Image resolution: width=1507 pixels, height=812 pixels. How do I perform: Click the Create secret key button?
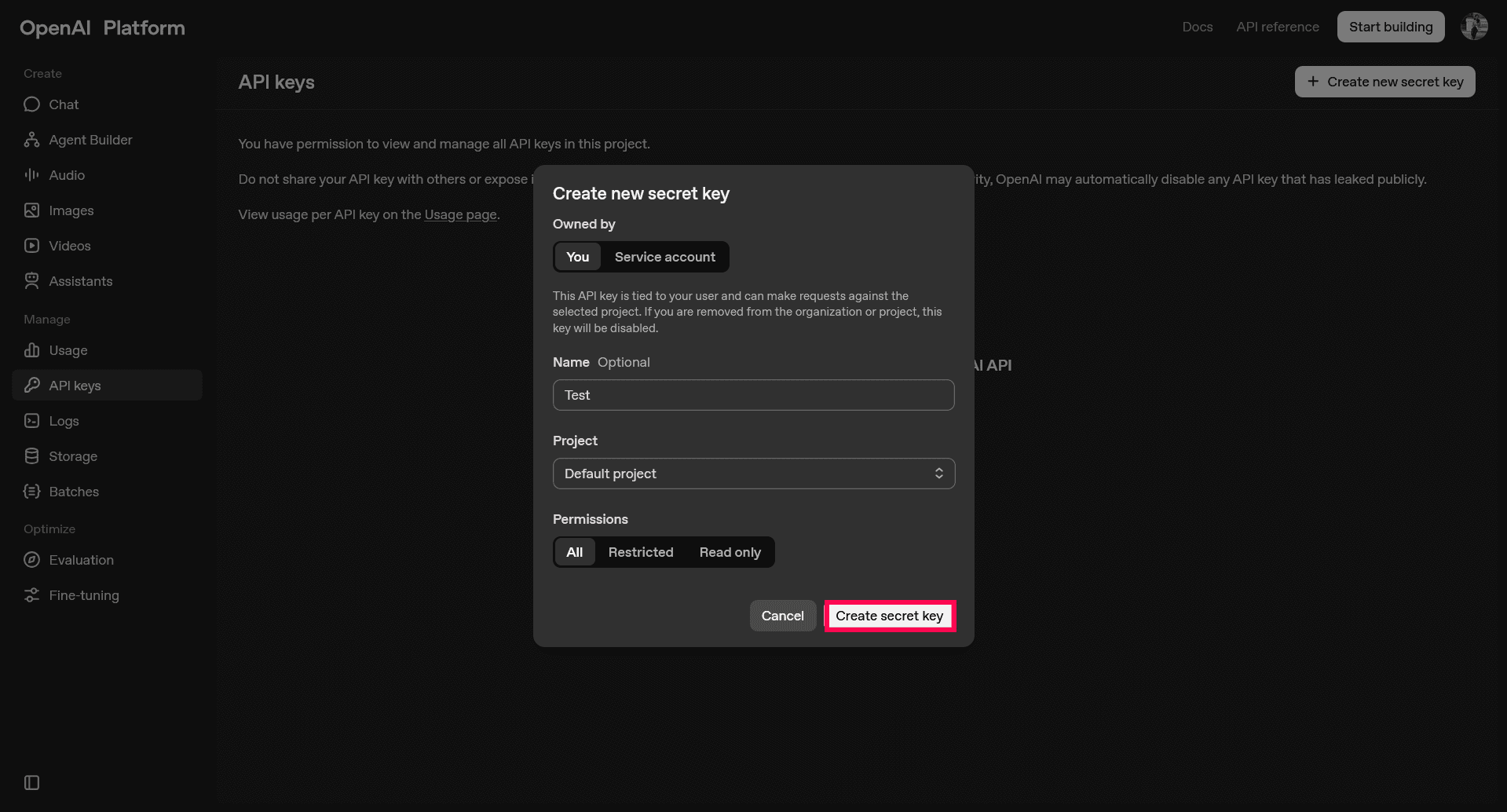889,616
